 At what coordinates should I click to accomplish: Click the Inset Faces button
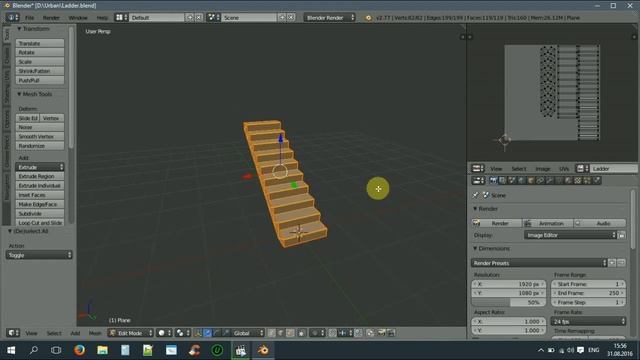tap(40, 195)
